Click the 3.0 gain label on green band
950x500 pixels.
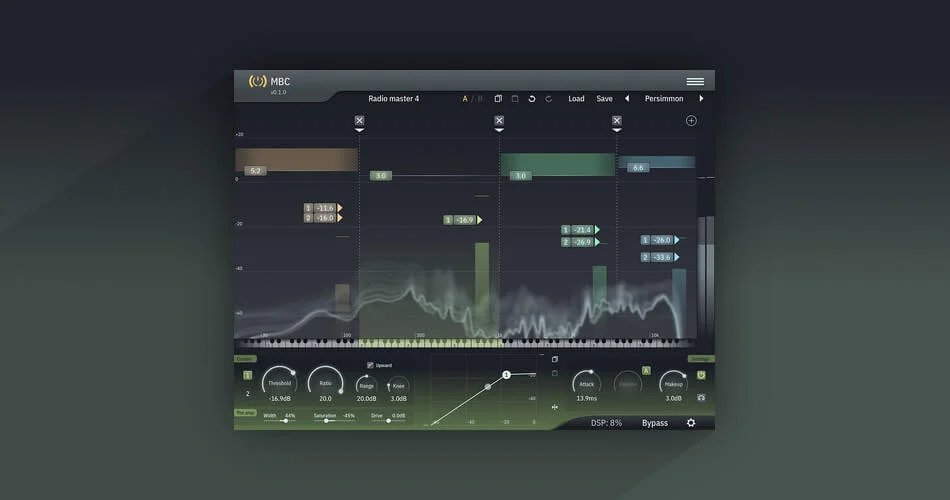pyautogui.click(x=520, y=176)
